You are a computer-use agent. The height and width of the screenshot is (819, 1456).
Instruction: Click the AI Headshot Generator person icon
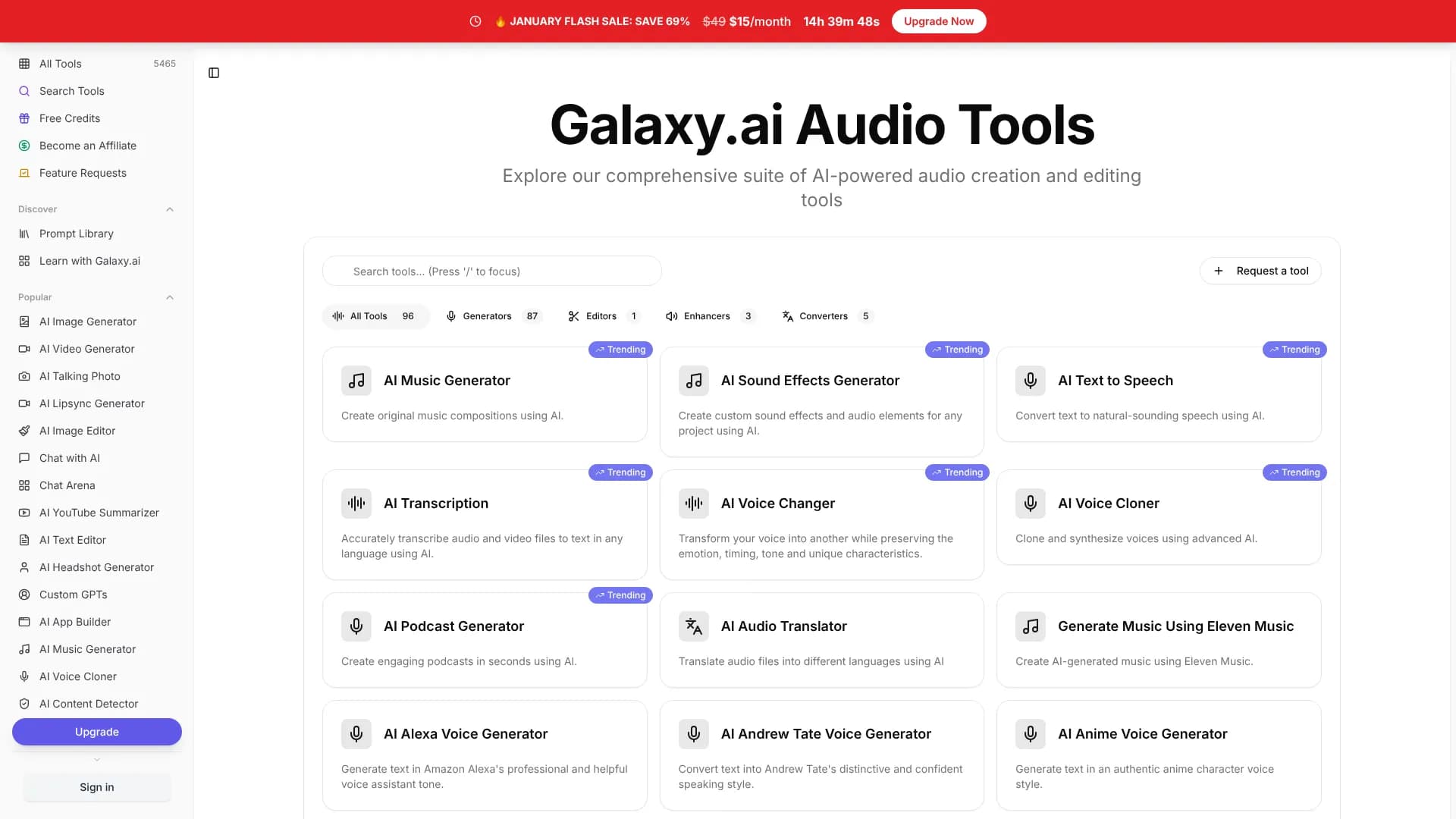click(24, 567)
